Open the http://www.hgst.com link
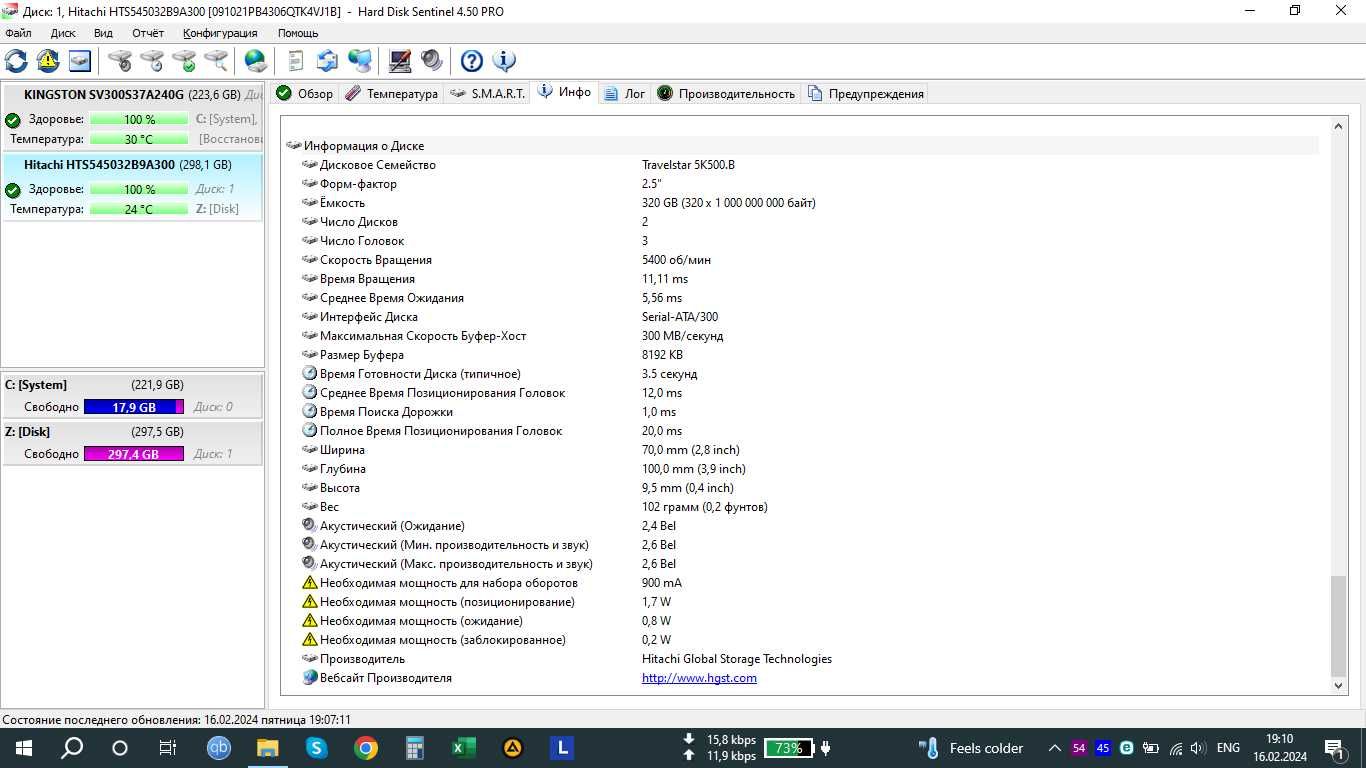Viewport: 1366px width, 768px height. [699, 678]
